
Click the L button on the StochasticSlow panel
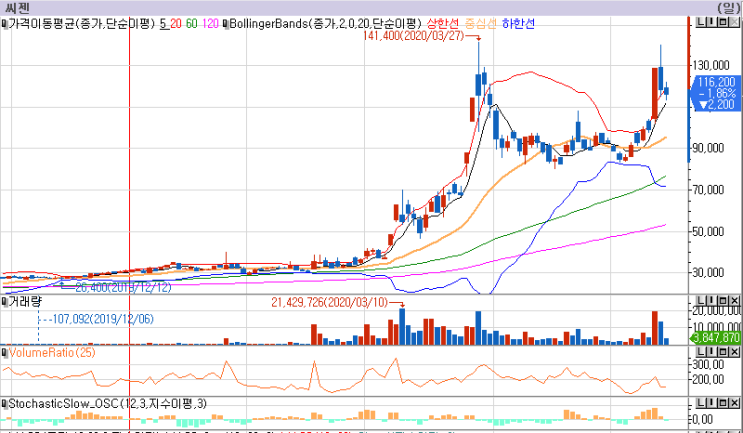(x=701, y=403)
